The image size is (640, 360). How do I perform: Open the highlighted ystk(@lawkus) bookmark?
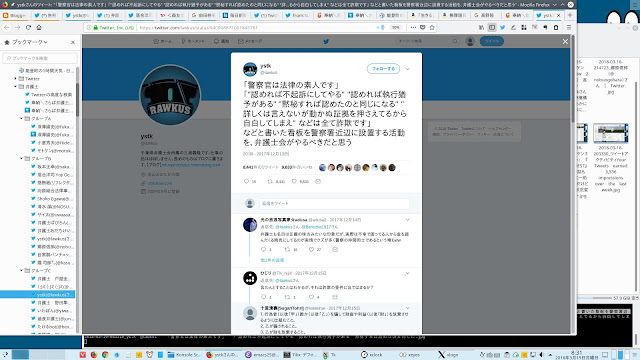point(38,294)
